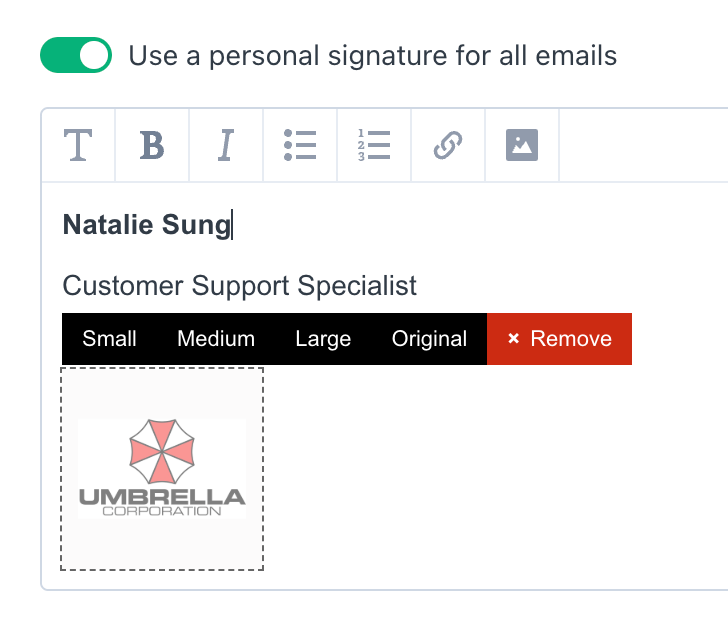Click the 'Use a personal signature' label
The height and width of the screenshot is (620, 728).
(x=372, y=56)
